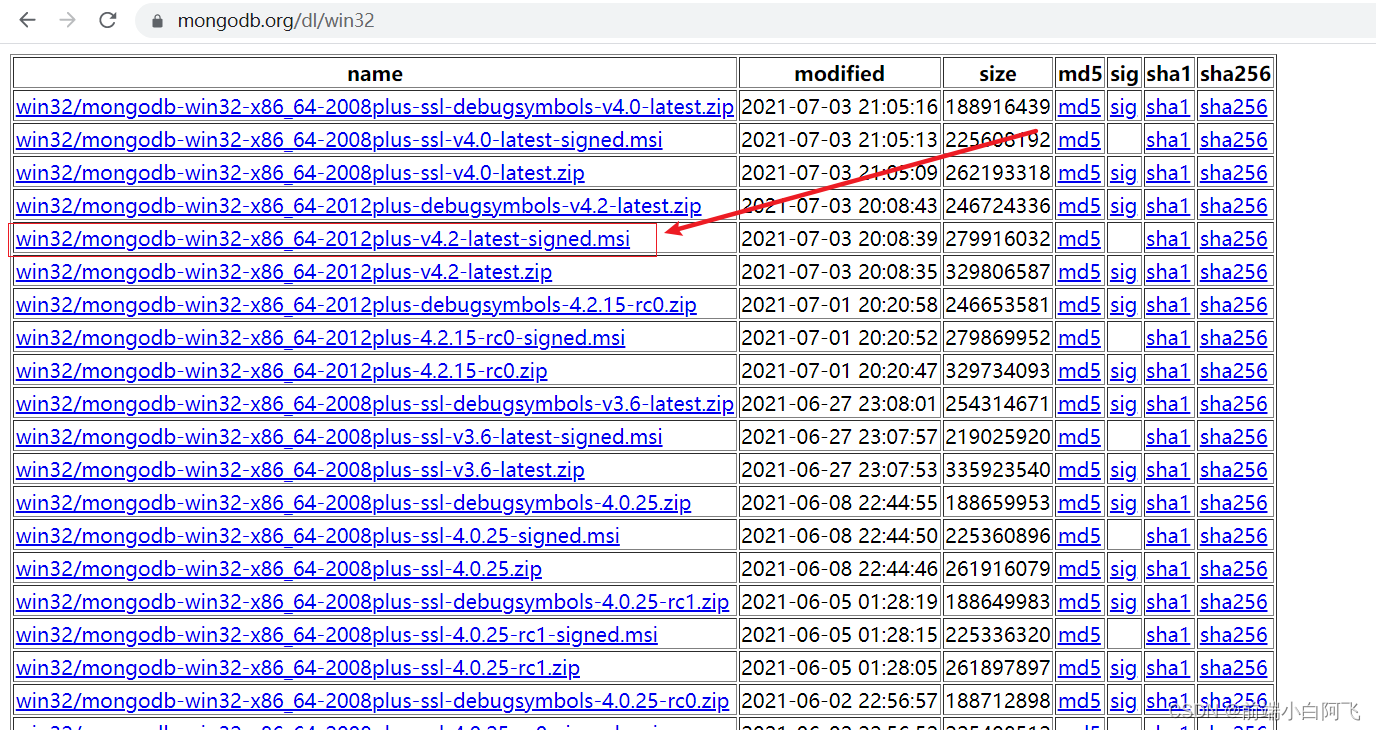Click md5 link for 2012plus-v4.2-latest.zip row
1376x730 pixels.
pyautogui.click(x=1079, y=272)
